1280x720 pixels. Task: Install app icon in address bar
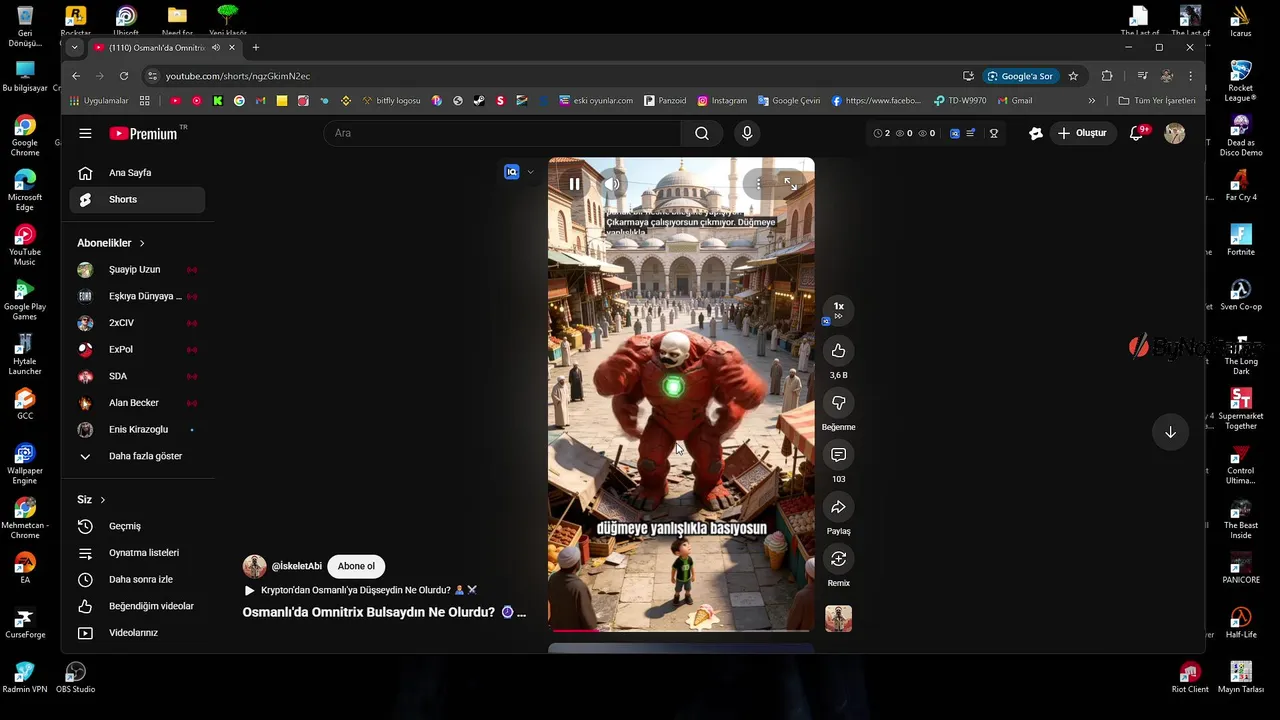tap(968, 76)
